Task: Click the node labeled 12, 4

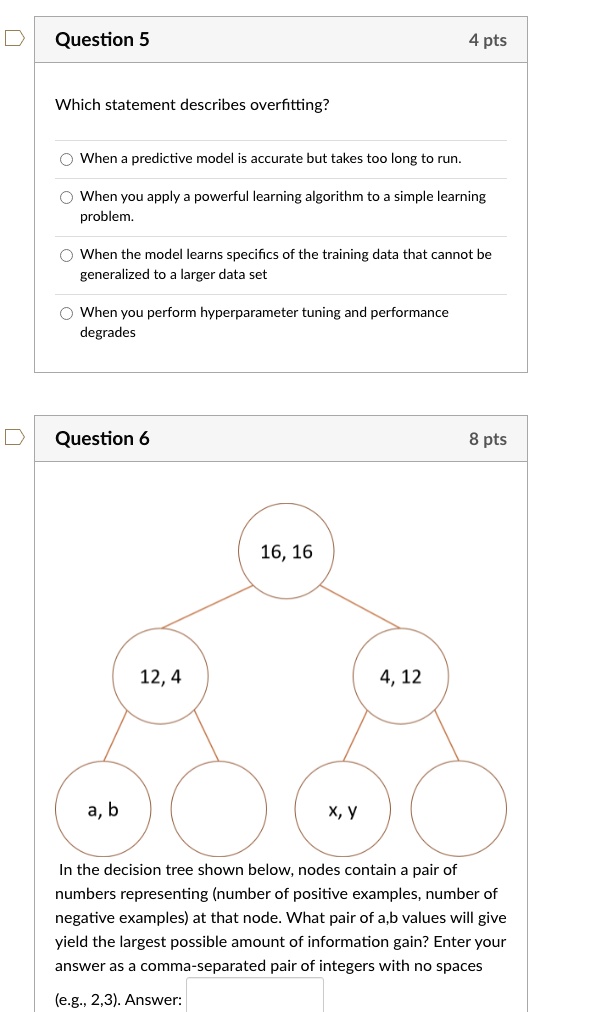Action: click(x=160, y=676)
